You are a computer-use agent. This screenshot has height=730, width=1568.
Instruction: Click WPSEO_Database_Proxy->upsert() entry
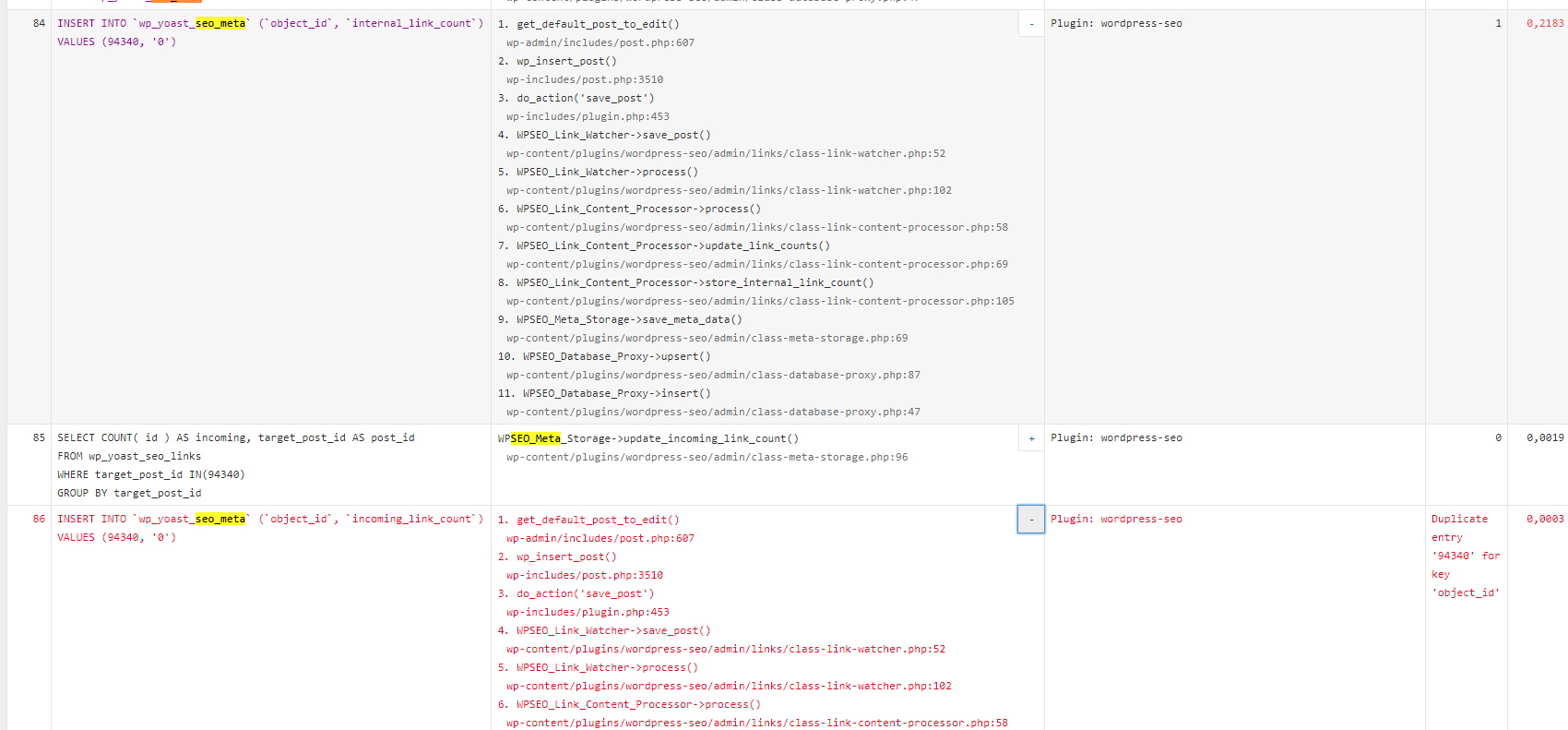coord(617,357)
